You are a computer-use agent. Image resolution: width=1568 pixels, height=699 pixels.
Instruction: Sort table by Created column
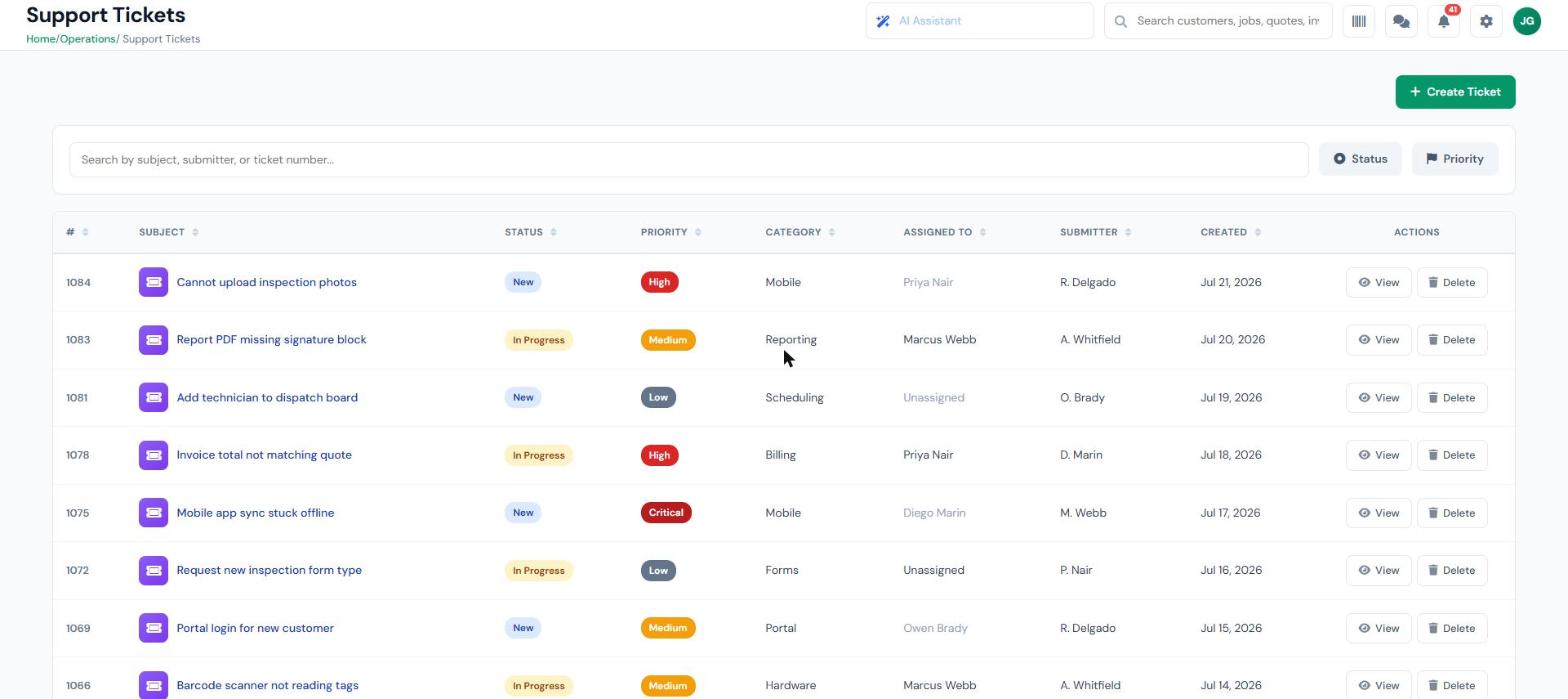pyautogui.click(x=1257, y=232)
